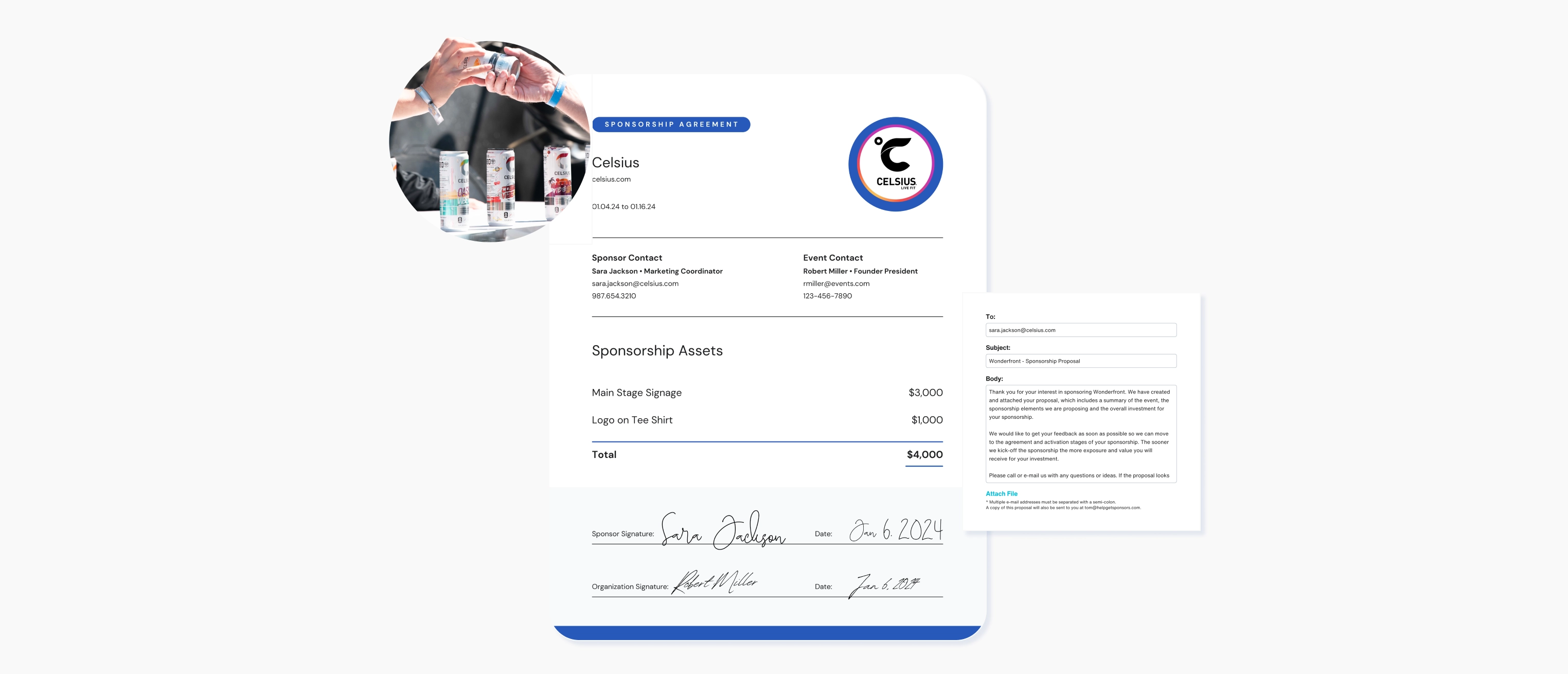1568x674 pixels.
Task: Email sara.jackson@celsius.com from Sponsor Contact
Action: pyautogui.click(x=635, y=283)
